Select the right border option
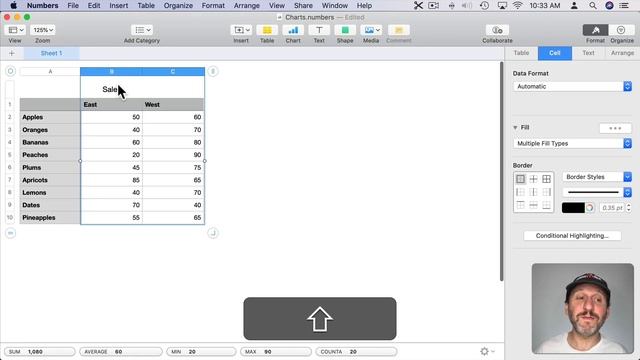640x360 pixels. (x=547, y=192)
